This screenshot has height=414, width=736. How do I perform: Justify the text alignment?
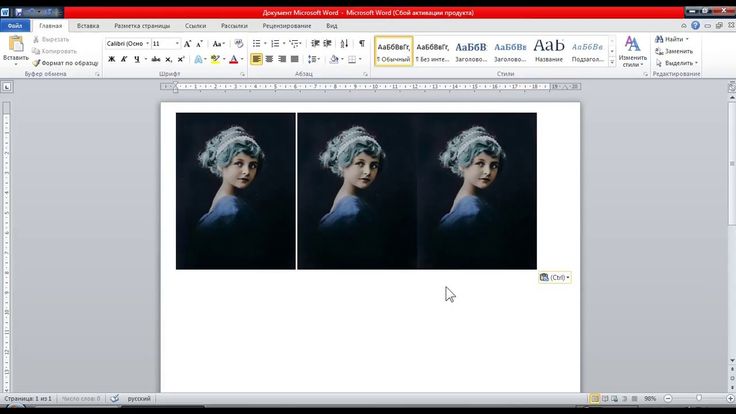[x=294, y=59]
